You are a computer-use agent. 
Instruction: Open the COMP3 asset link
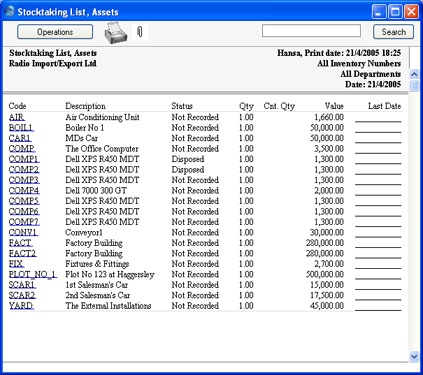(x=24, y=180)
